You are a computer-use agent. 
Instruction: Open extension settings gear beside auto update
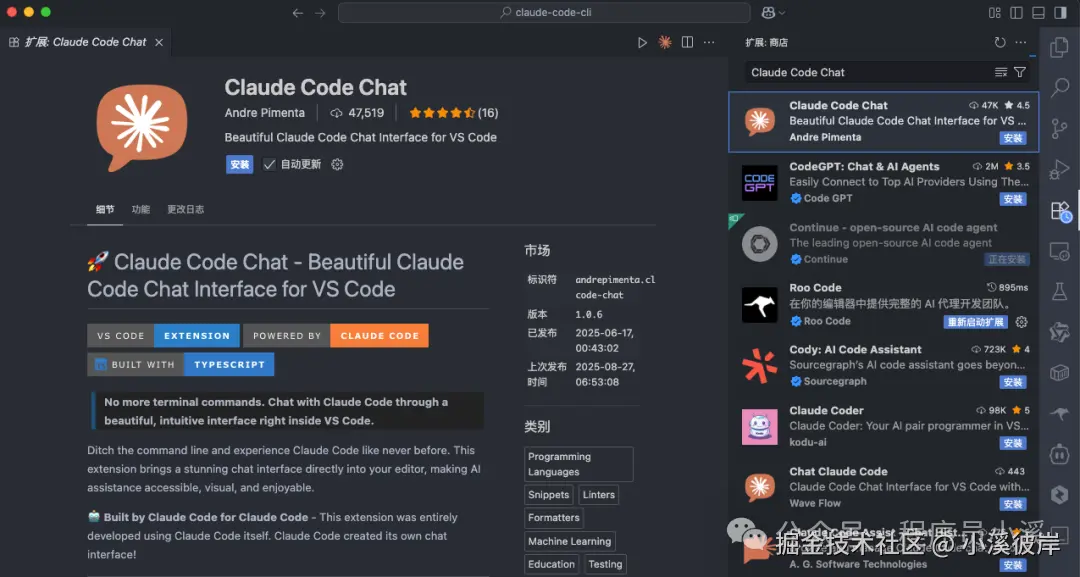(337, 165)
